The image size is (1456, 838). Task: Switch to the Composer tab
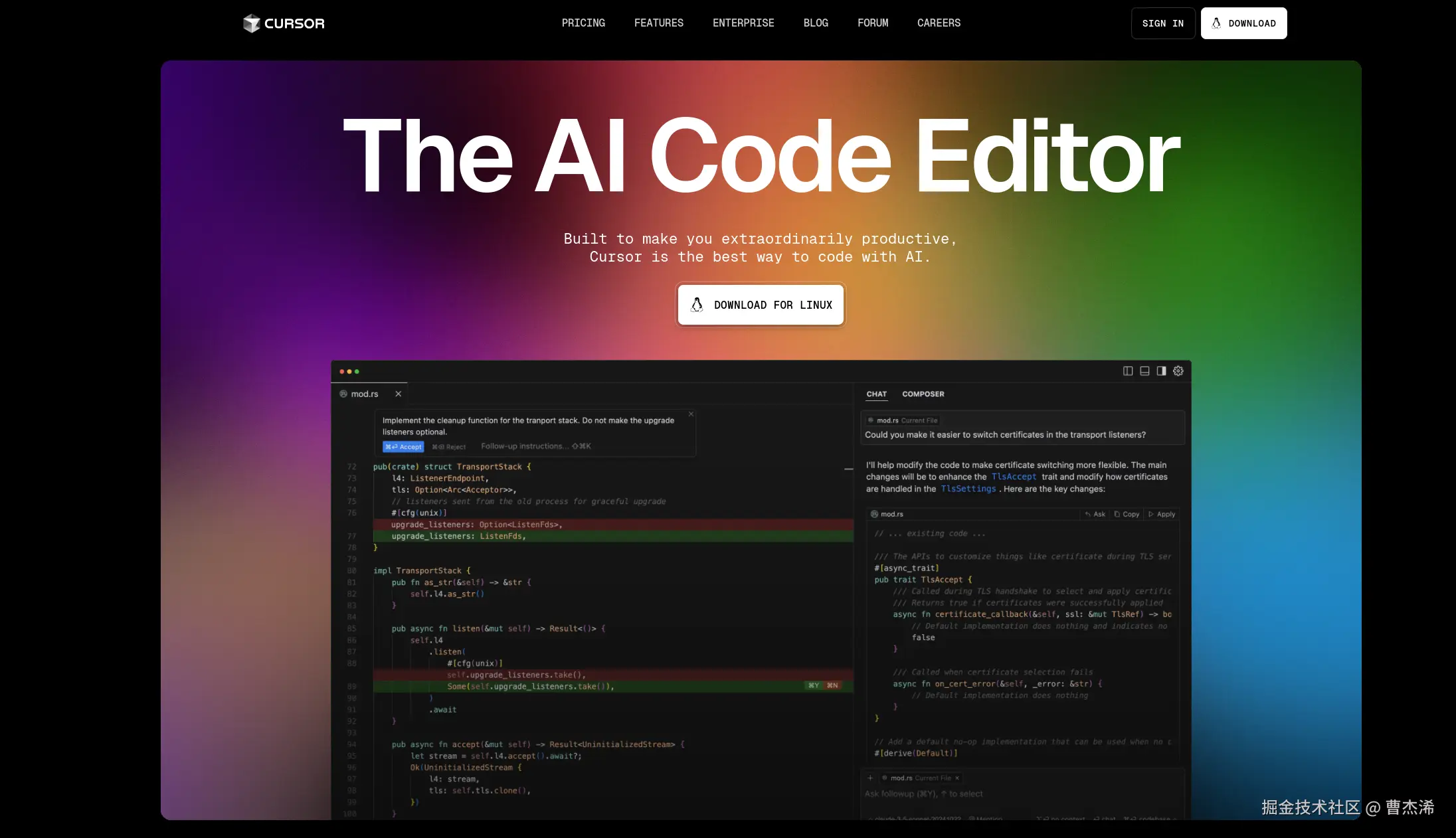tap(923, 394)
